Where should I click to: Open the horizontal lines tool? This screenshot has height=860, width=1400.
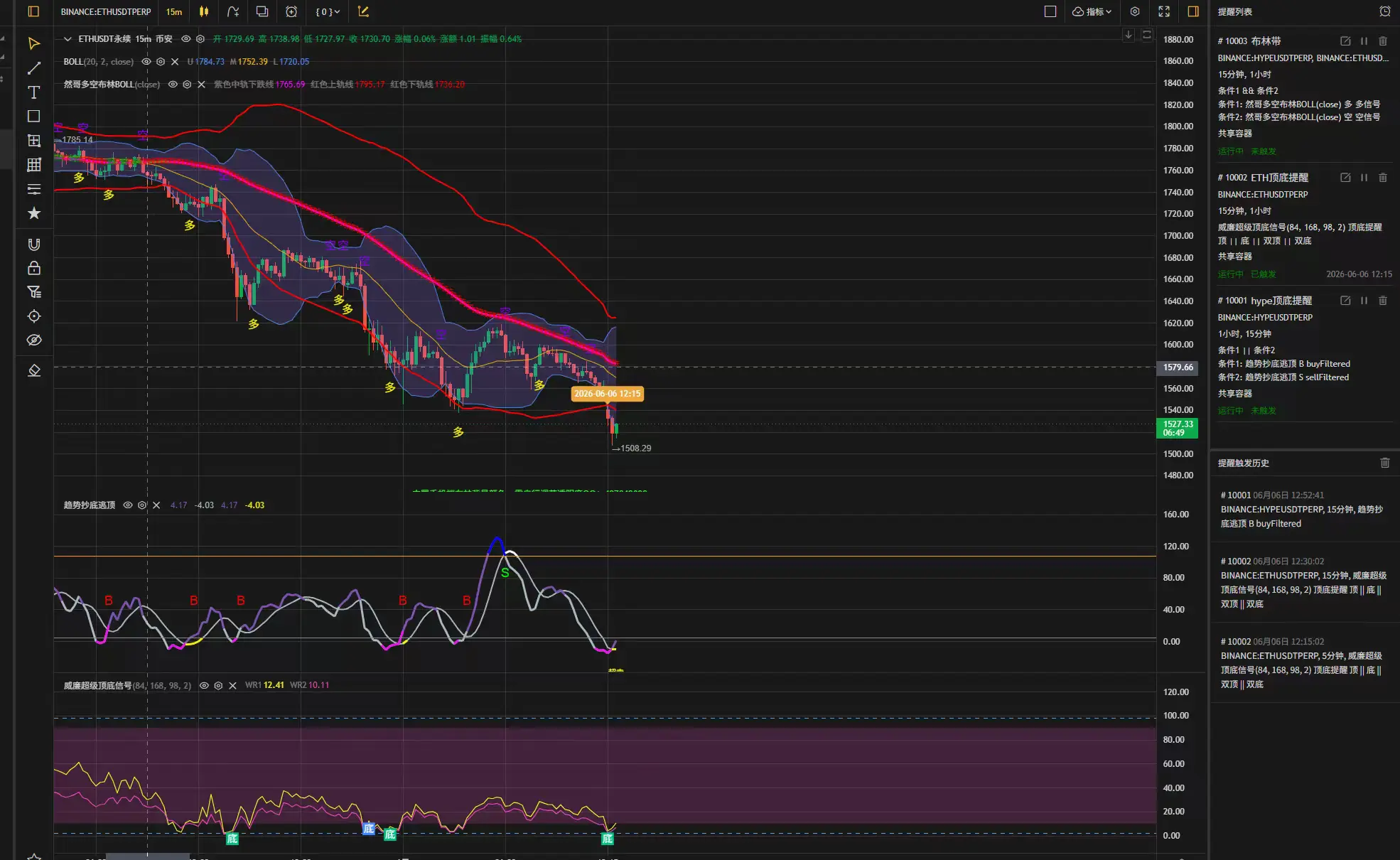(x=33, y=189)
